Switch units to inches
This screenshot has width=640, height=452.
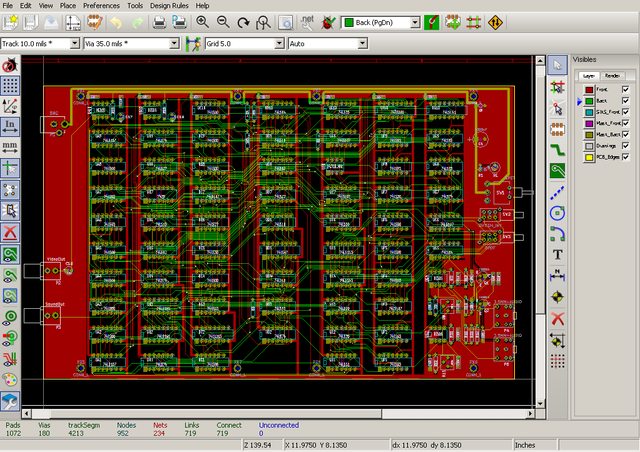(10, 126)
